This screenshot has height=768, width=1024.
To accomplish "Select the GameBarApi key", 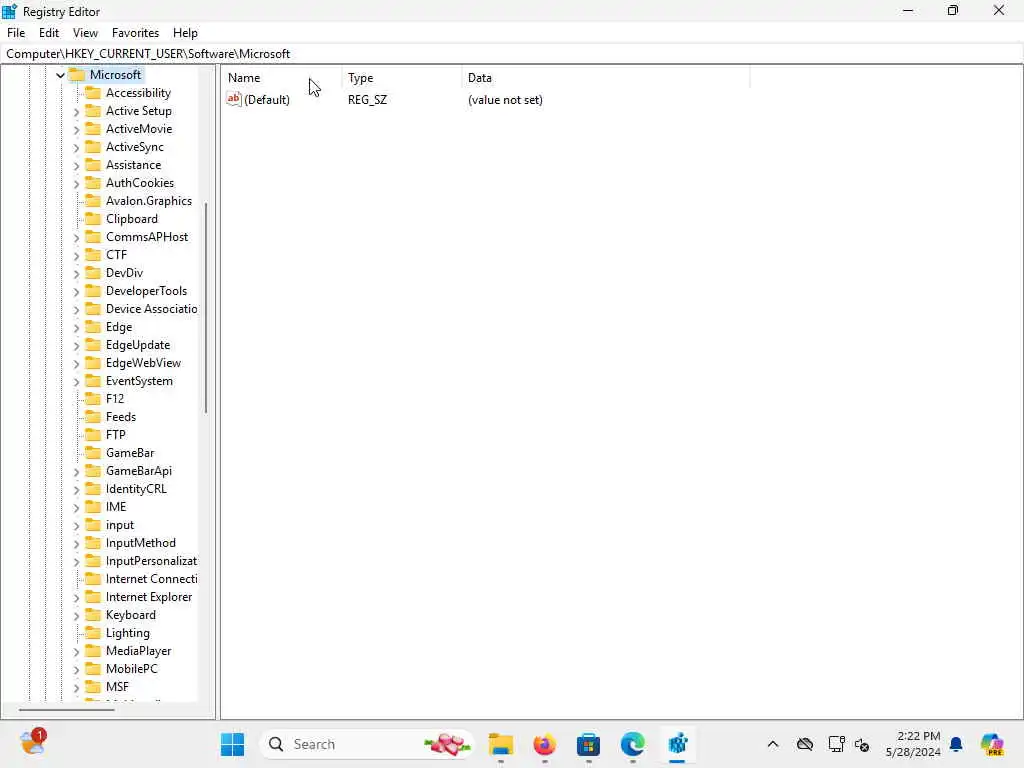I will (138, 471).
